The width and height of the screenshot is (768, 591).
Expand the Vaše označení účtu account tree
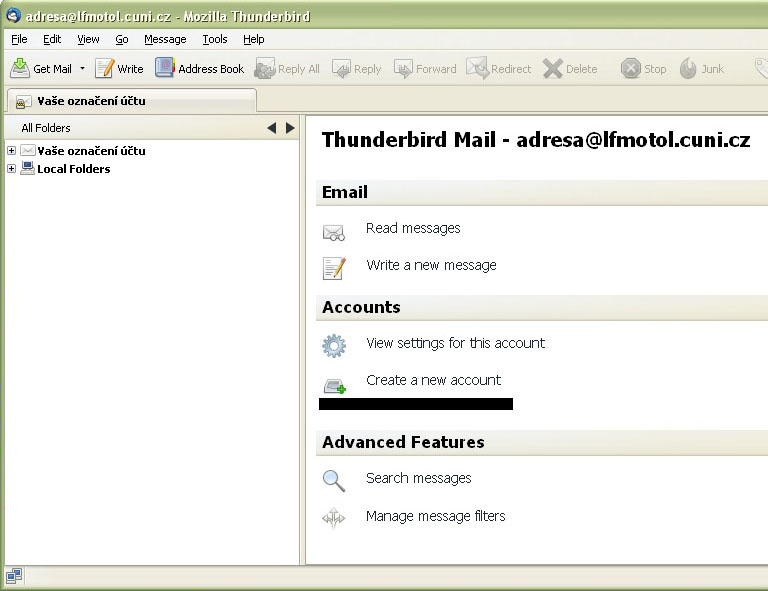(x=11, y=150)
